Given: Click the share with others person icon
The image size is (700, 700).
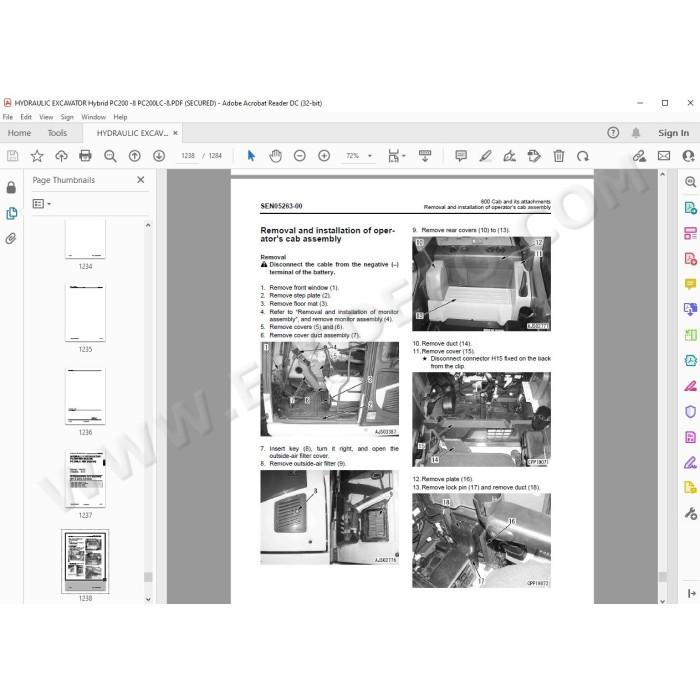Looking at the screenshot, I should (688, 156).
